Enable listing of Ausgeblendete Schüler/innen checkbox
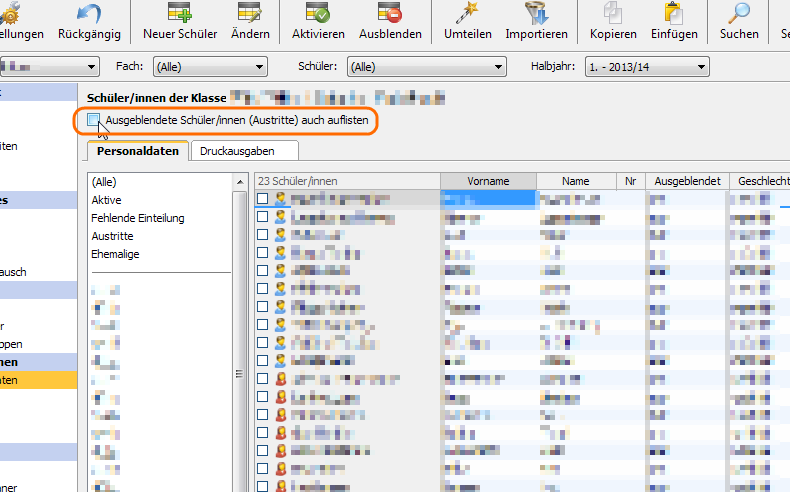 94,120
